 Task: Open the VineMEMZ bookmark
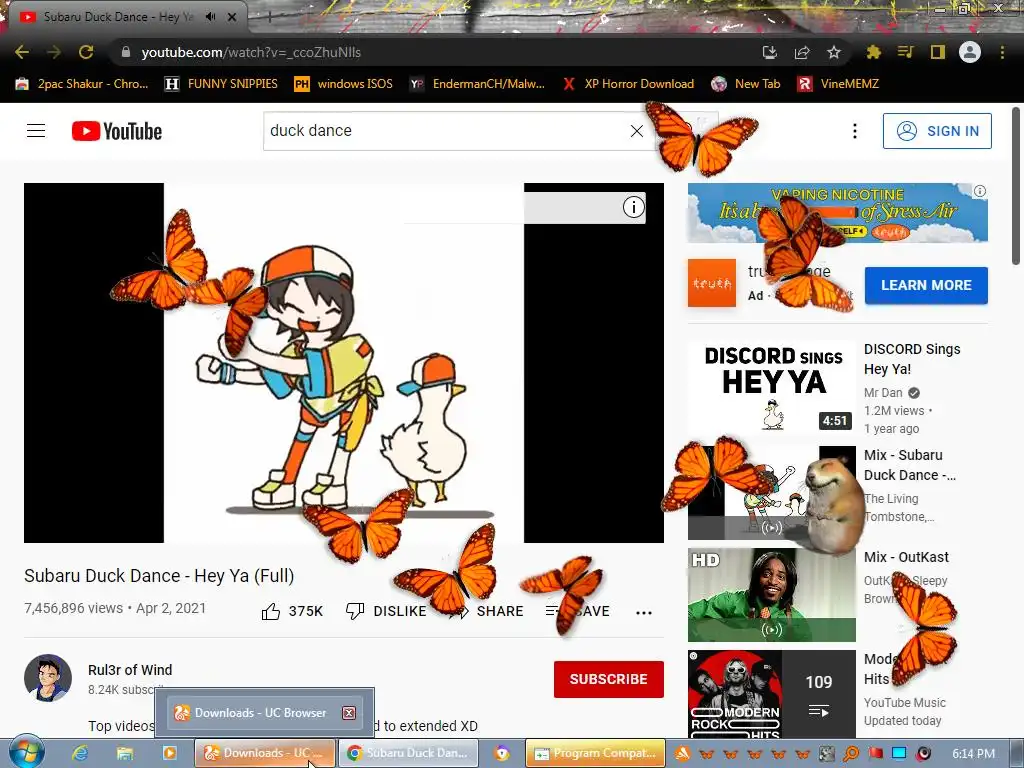838,84
